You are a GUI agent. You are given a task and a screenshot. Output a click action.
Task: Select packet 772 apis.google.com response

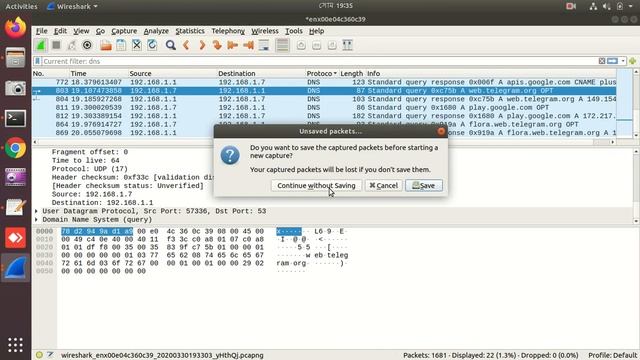click(324, 82)
